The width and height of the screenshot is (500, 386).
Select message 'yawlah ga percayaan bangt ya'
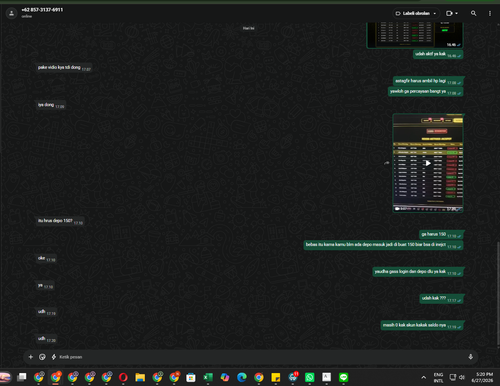425,92
